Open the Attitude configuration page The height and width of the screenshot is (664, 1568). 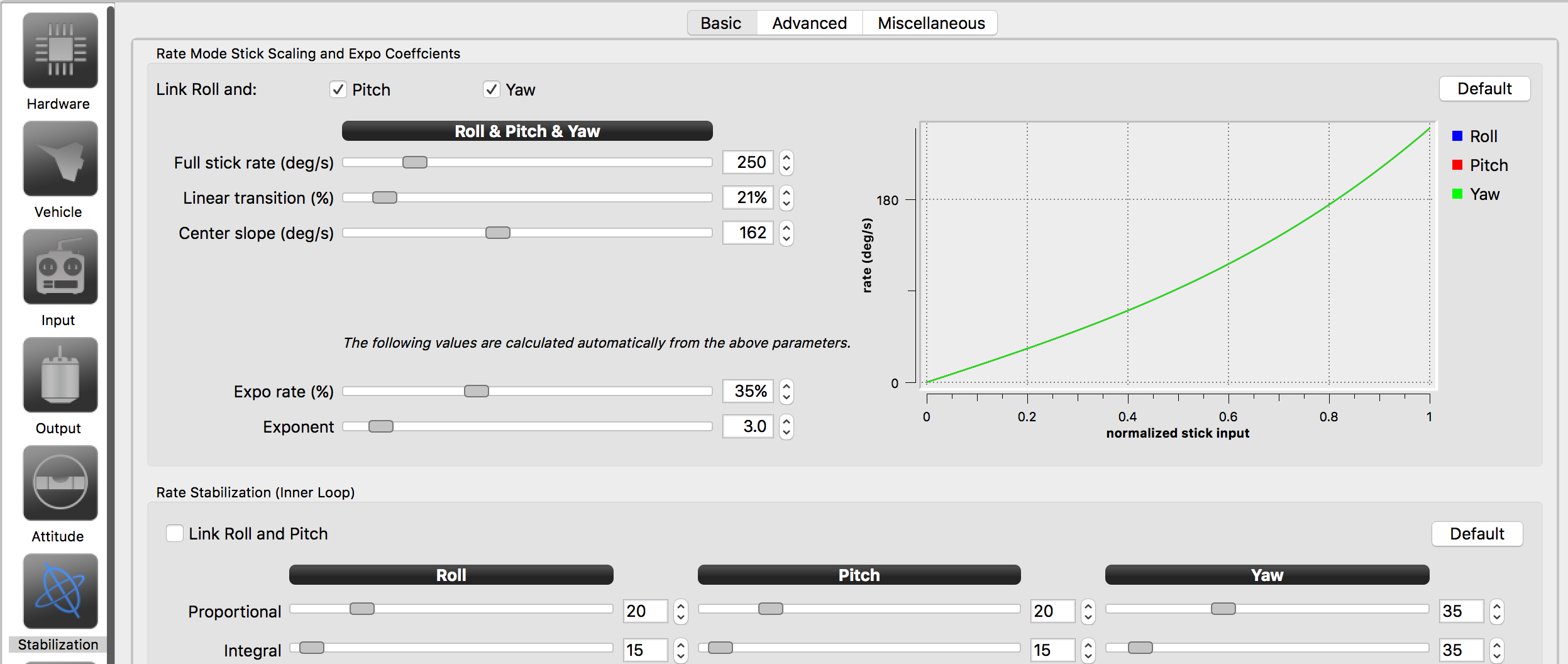point(60,483)
